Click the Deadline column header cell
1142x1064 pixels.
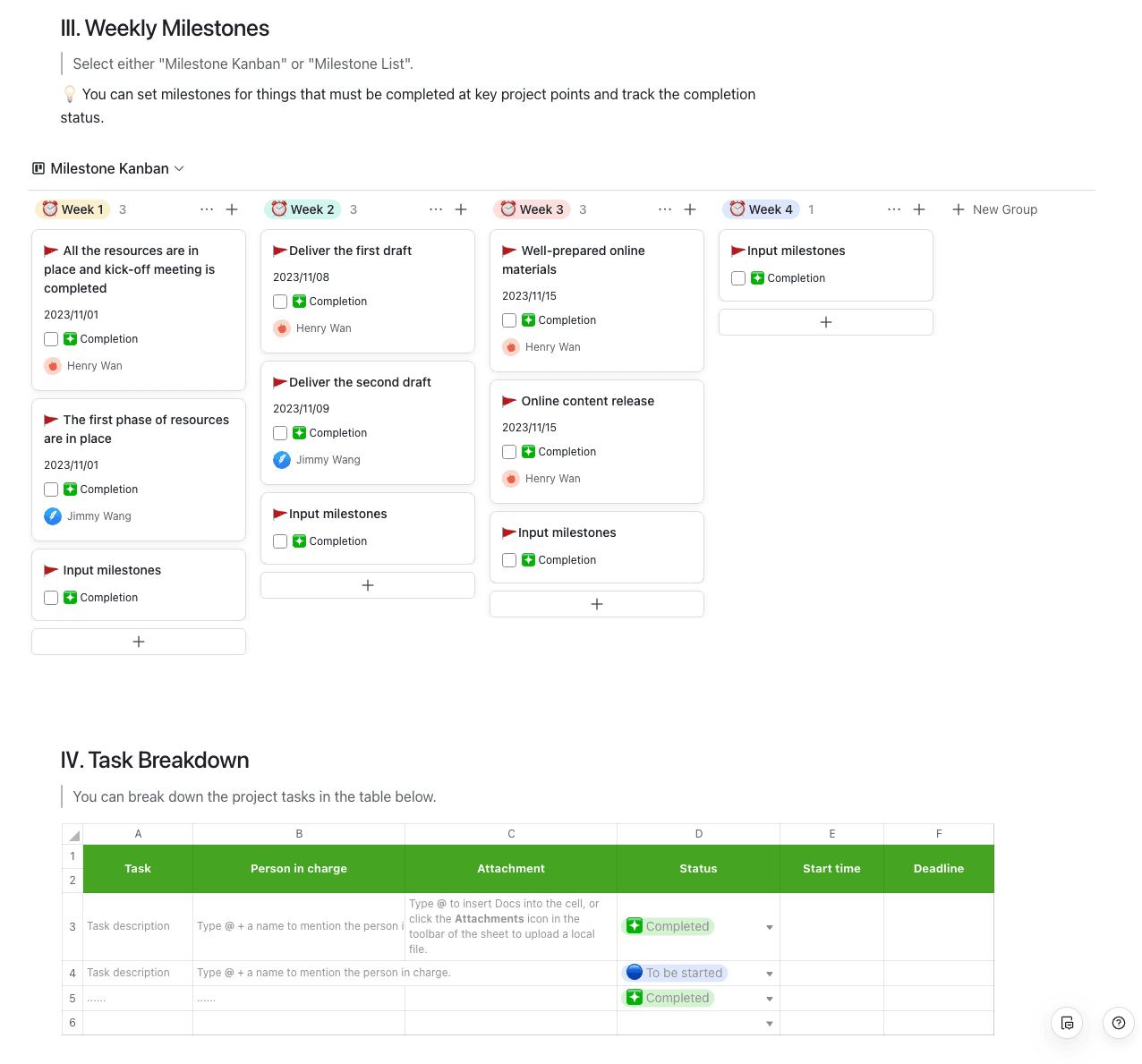[939, 869]
